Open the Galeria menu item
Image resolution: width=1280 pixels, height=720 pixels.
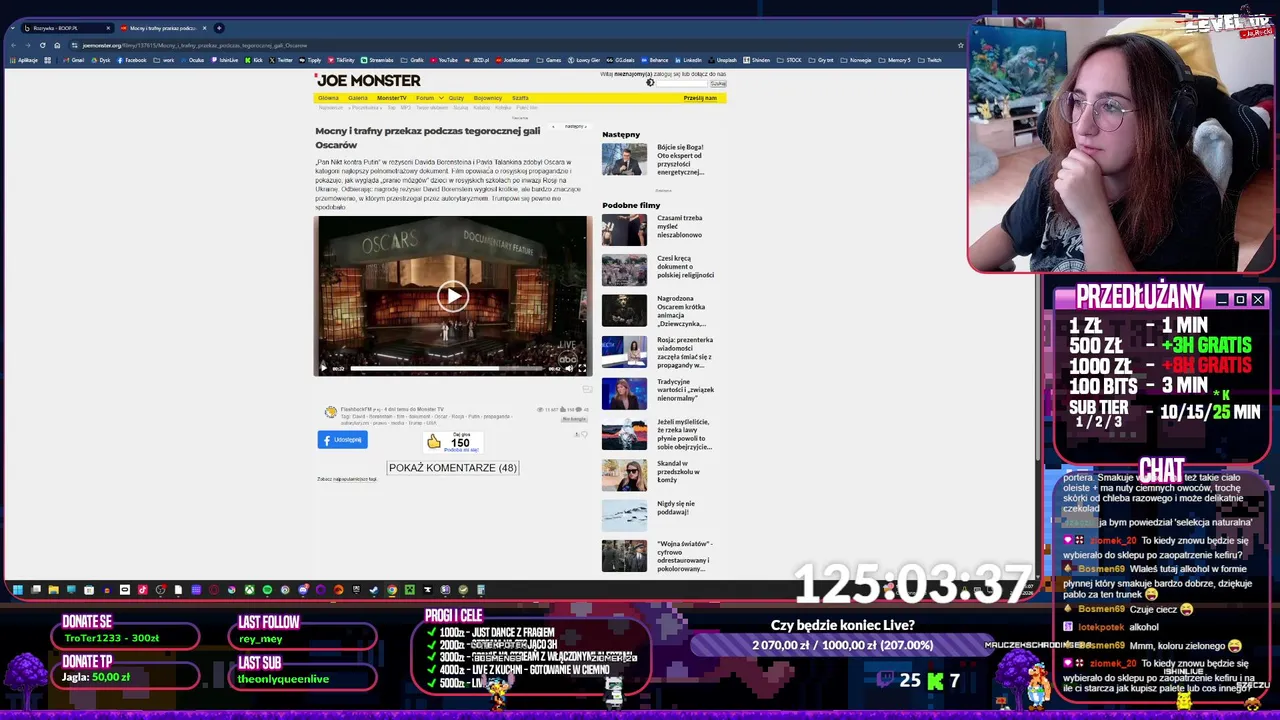point(357,98)
